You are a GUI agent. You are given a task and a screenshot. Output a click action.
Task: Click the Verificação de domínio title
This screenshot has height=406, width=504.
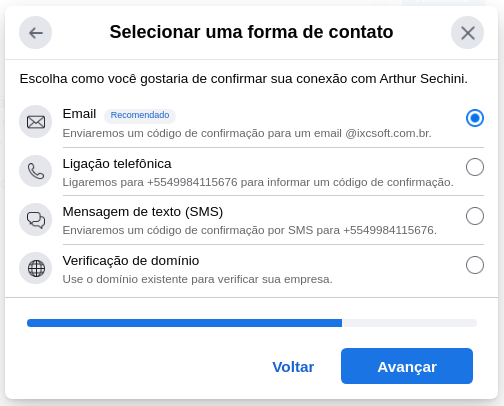(x=131, y=261)
